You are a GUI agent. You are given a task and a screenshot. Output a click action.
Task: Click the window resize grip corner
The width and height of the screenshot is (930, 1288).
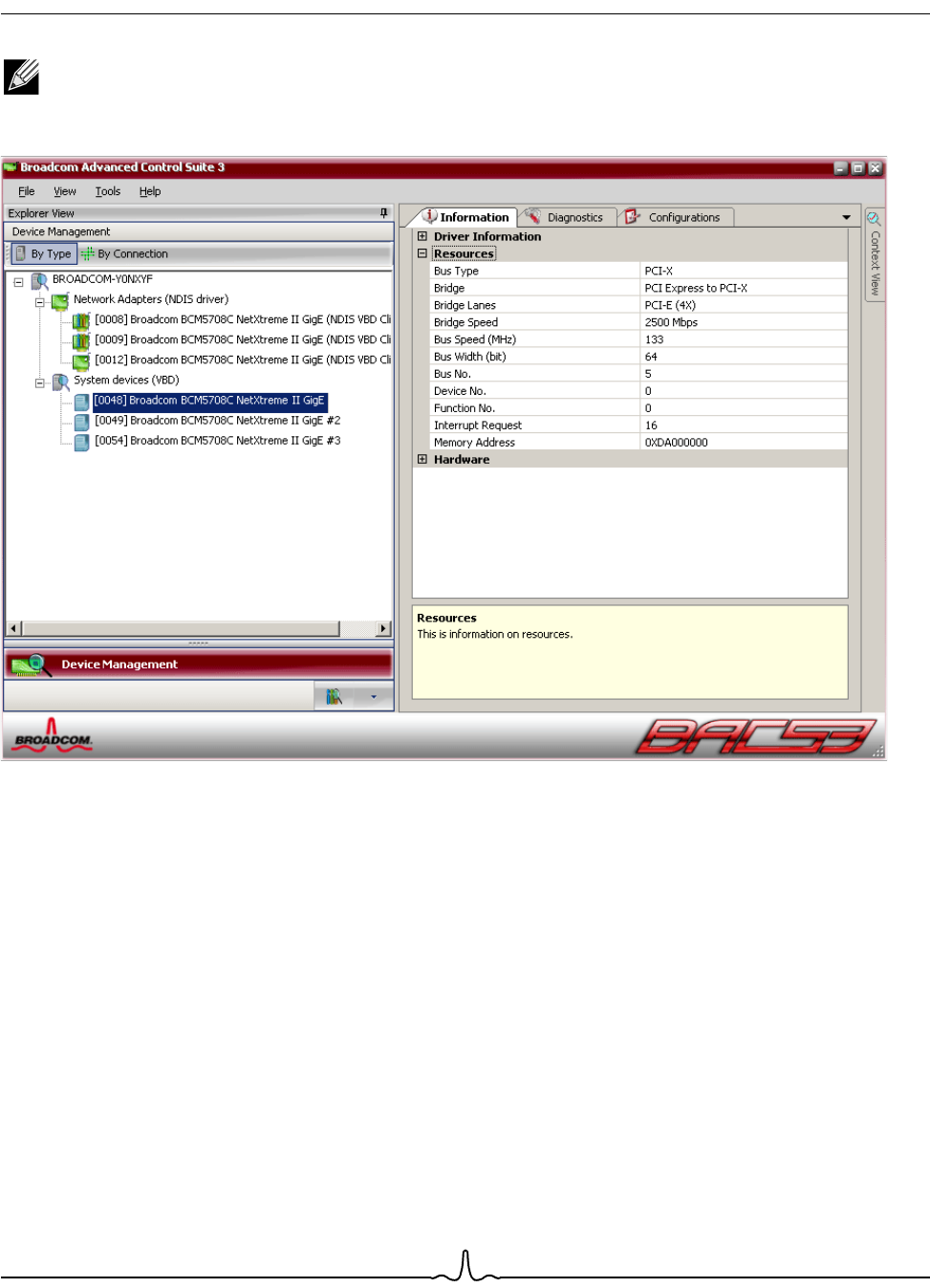(x=878, y=752)
